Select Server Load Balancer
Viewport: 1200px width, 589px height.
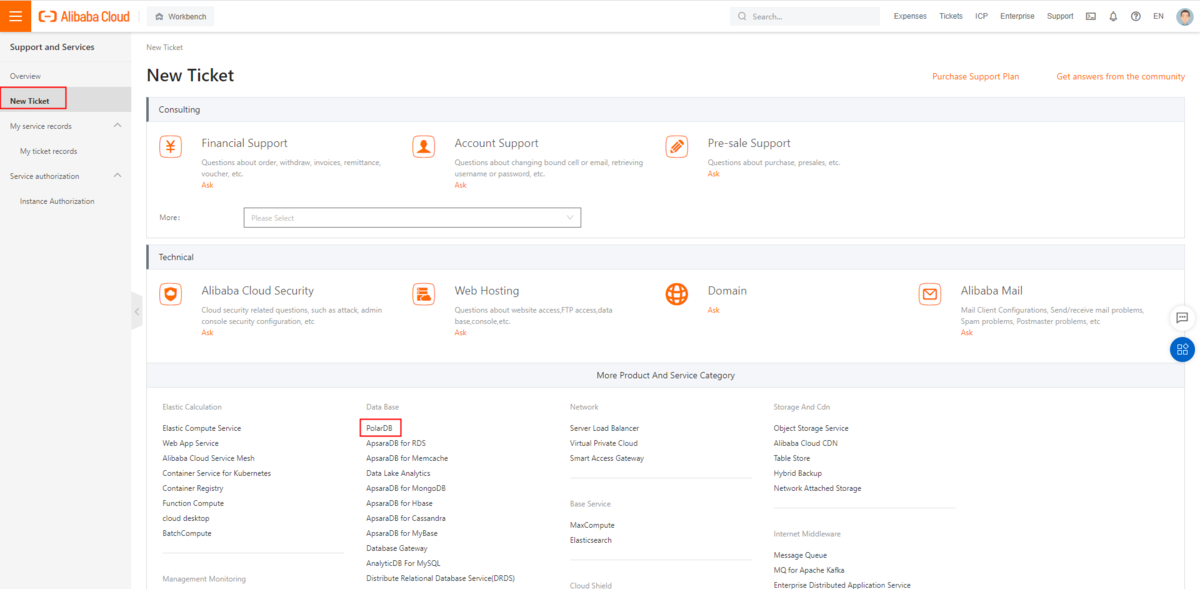[x=604, y=428]
